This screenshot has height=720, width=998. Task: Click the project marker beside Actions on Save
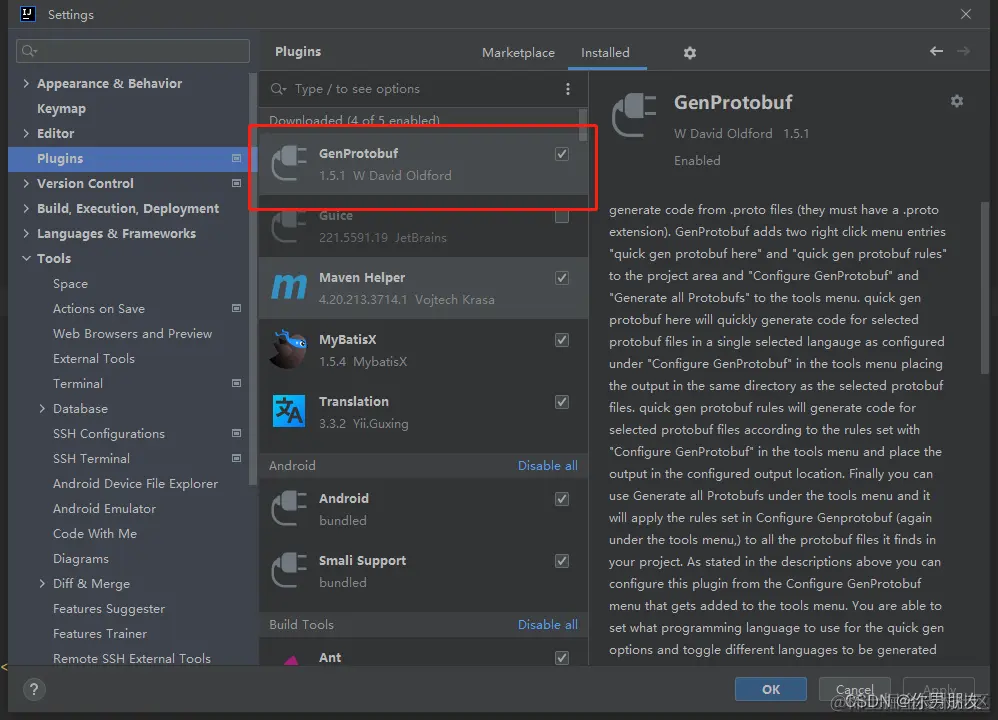pyautogui.click(x=236, y=309)
